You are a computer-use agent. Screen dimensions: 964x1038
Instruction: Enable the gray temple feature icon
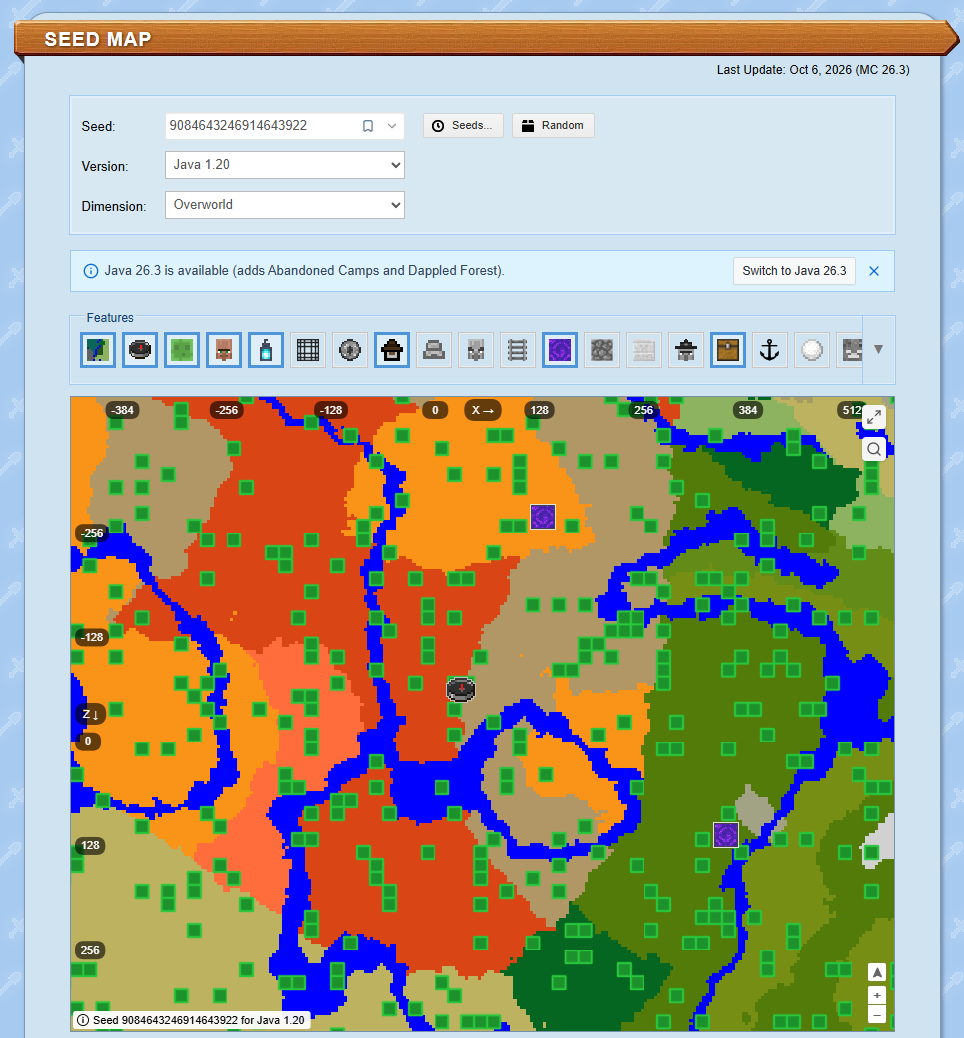point(434,350)
